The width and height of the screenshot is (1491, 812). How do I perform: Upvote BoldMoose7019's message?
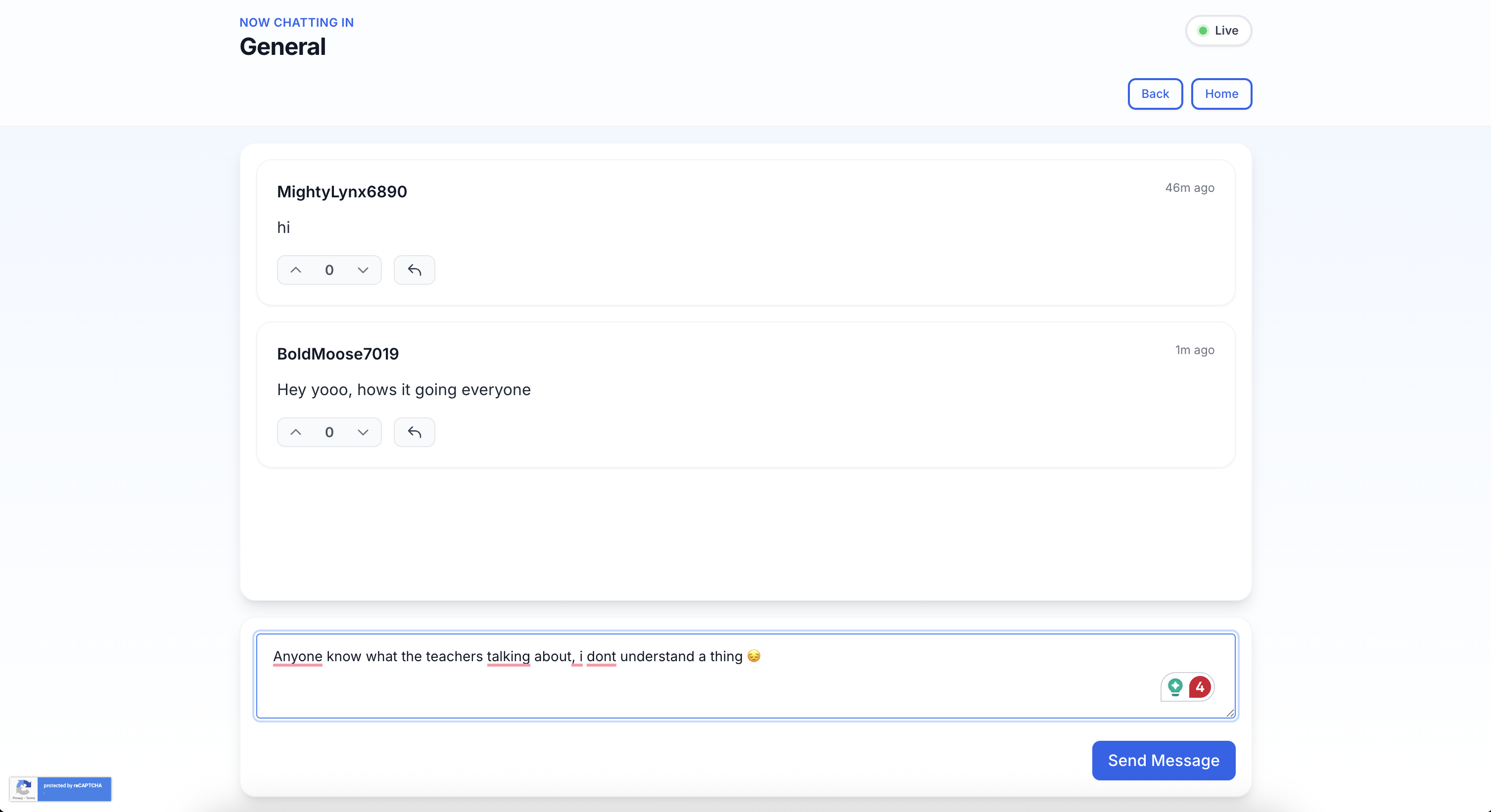[x=296, y=432]
